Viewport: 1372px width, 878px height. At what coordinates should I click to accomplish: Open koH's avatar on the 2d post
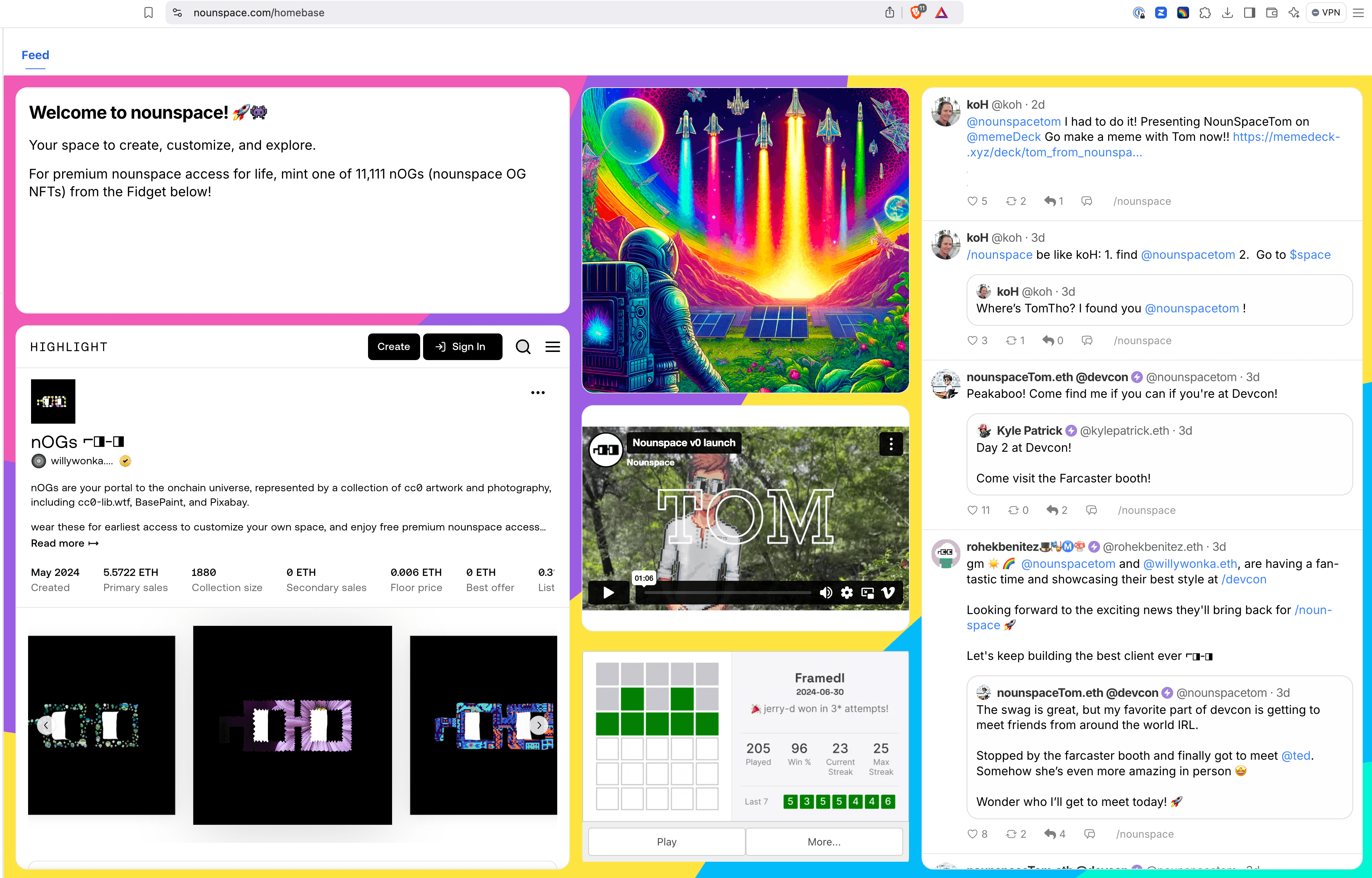point(946,112)
